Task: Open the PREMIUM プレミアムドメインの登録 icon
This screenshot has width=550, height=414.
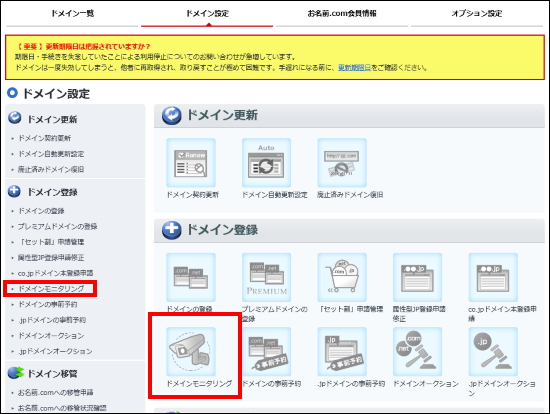Action: tap(266, 277)
